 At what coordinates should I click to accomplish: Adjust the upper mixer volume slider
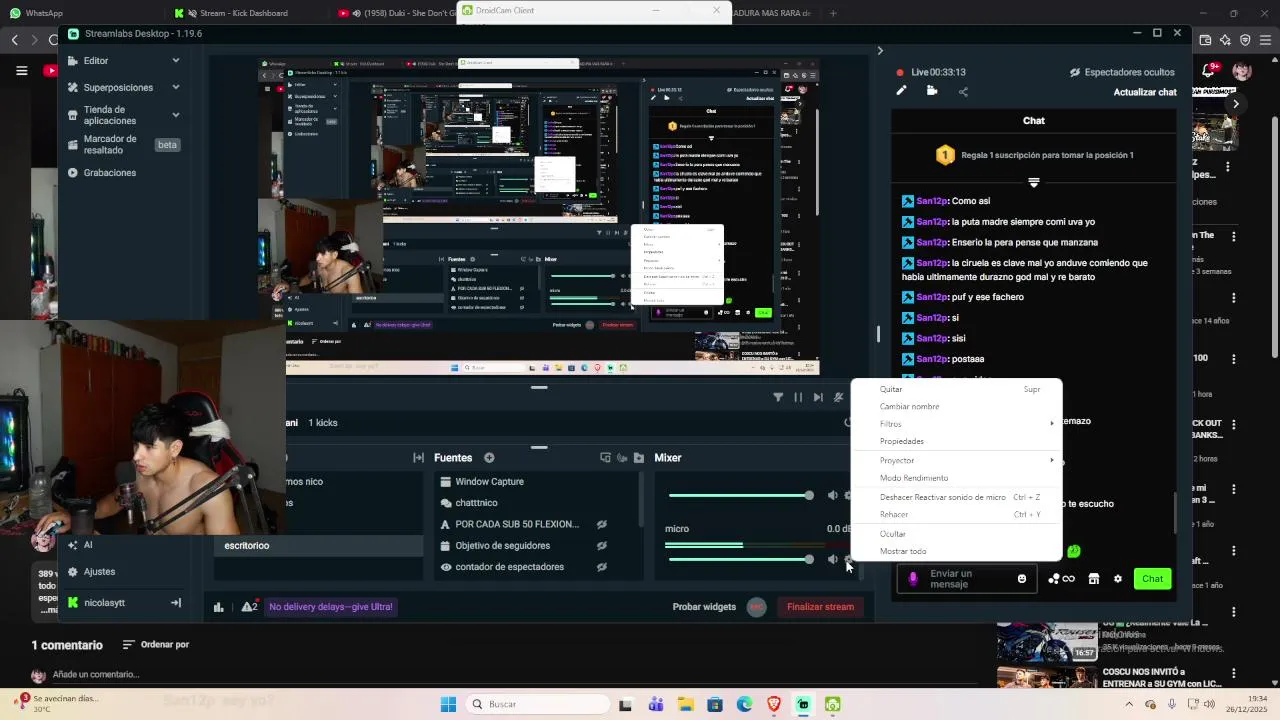740,495
